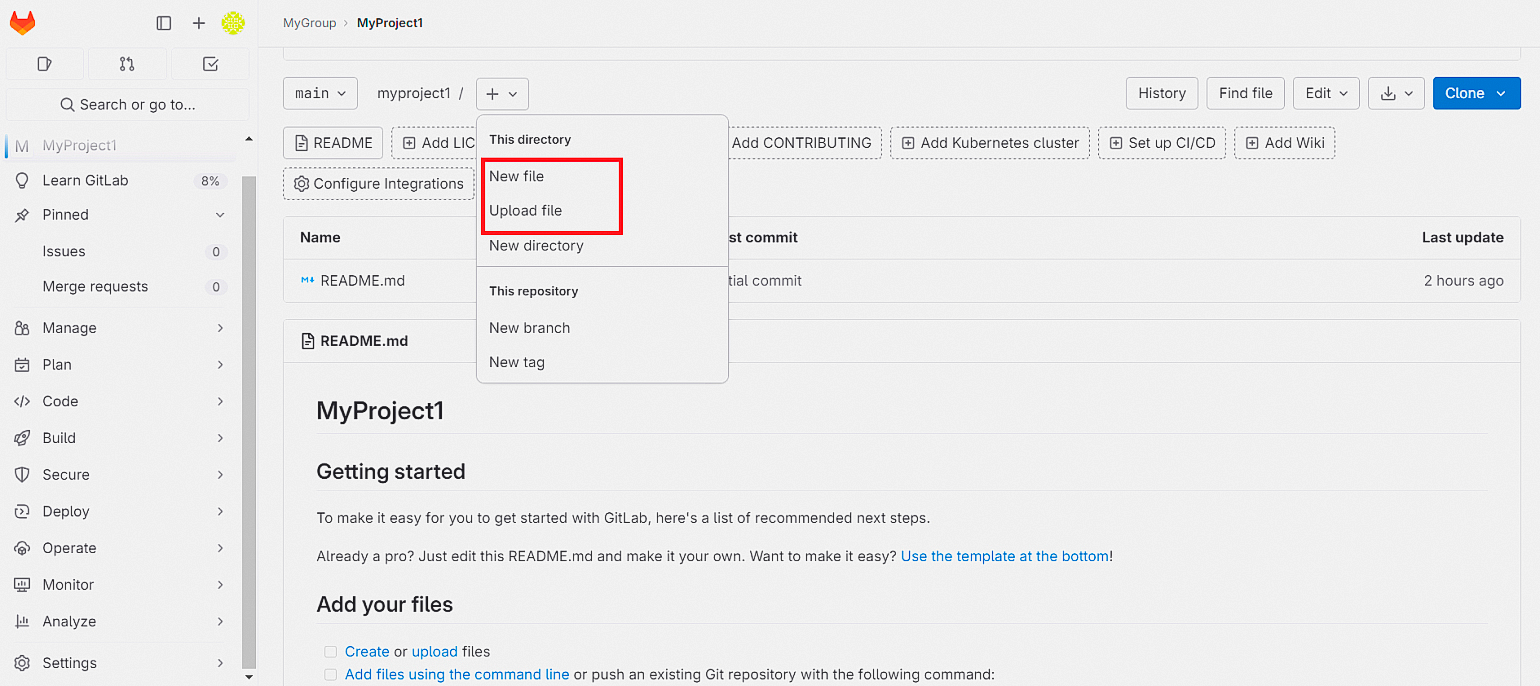Check the Add files using command line checkbox
Viewport: 1540px width, 686px height.
(330, 675)
